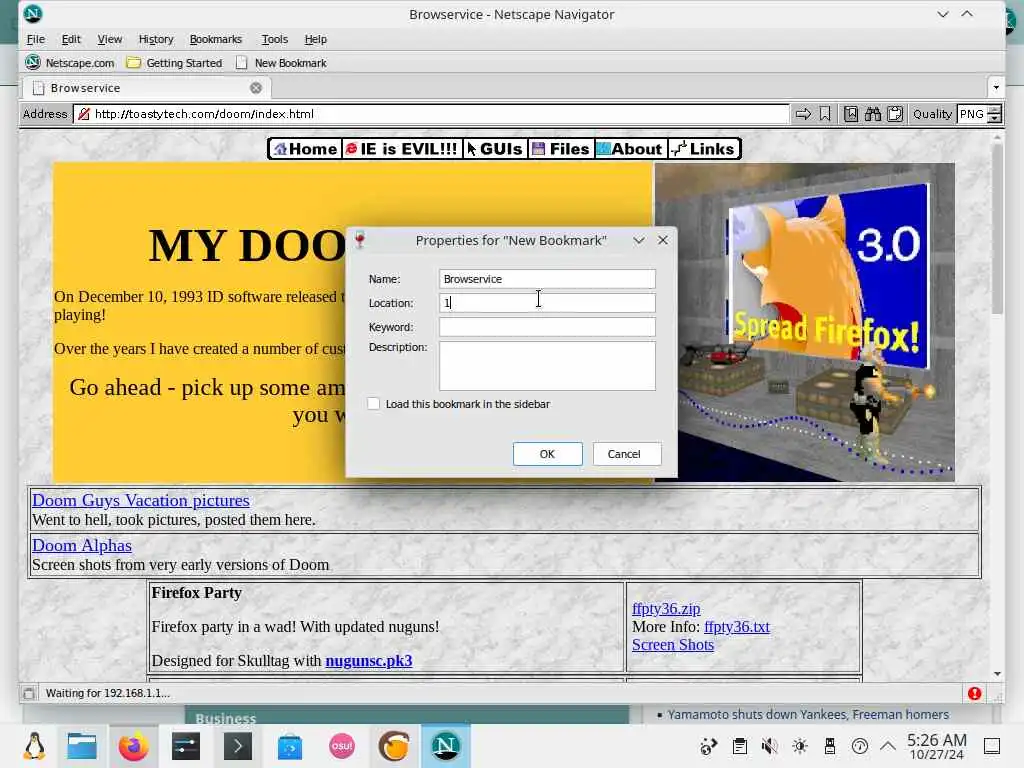The height and width of the screenshot is (768, 1024).
Task: Open brightness tray icon
Action: click(x=799, y=746)
